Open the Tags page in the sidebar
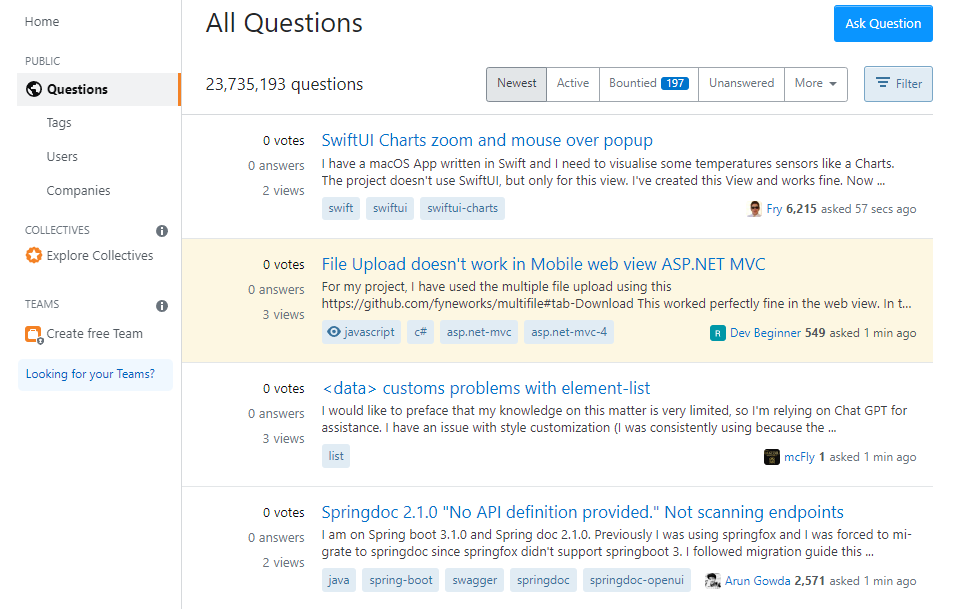The height and width of the screenshot is (609, 955). click(x=59, y=123)
